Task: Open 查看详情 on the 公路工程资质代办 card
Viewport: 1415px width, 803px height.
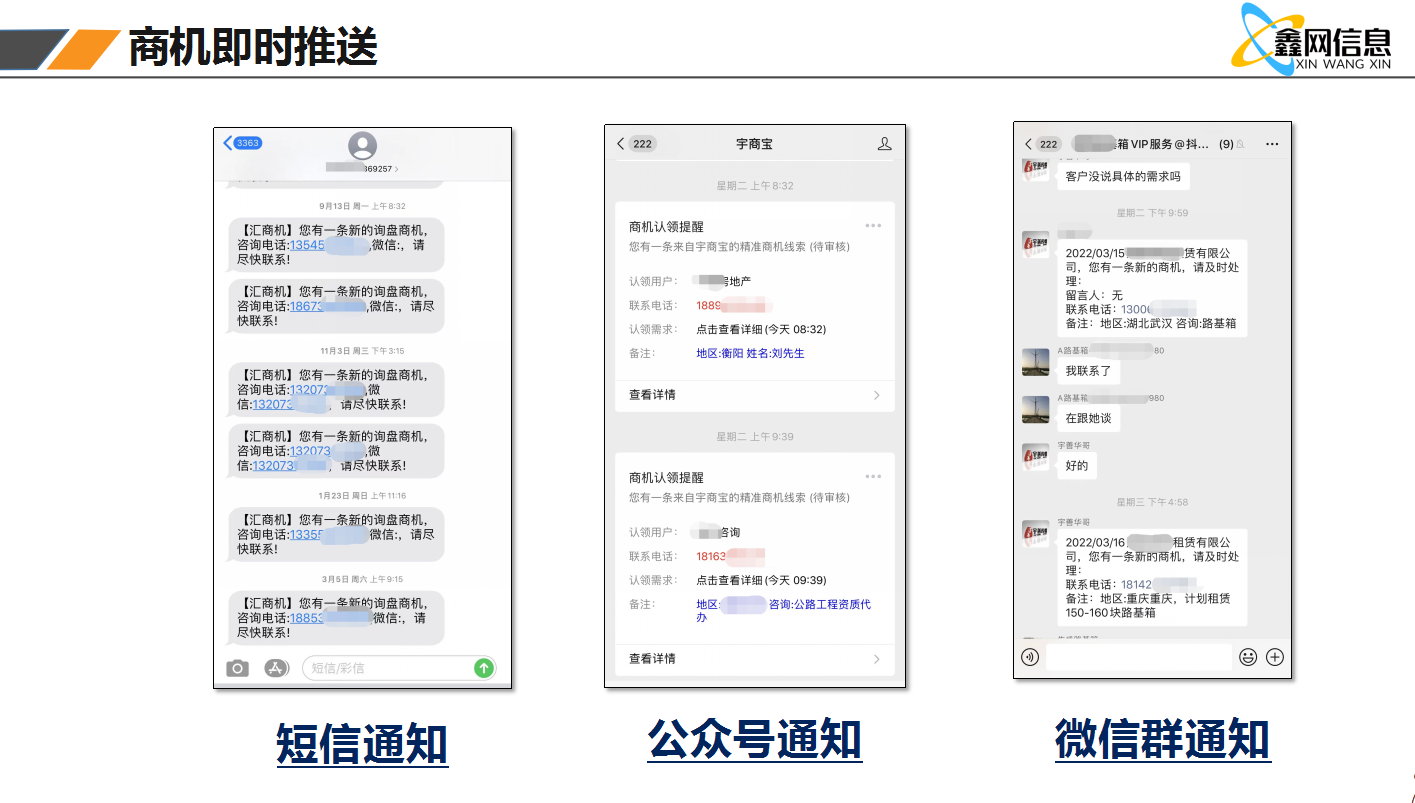Action: point(755,658)
